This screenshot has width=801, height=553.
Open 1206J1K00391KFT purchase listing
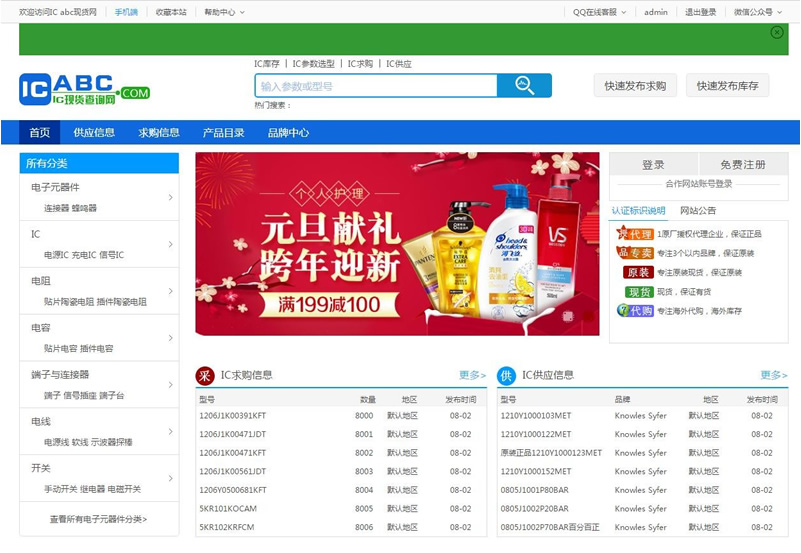(232, 416)
